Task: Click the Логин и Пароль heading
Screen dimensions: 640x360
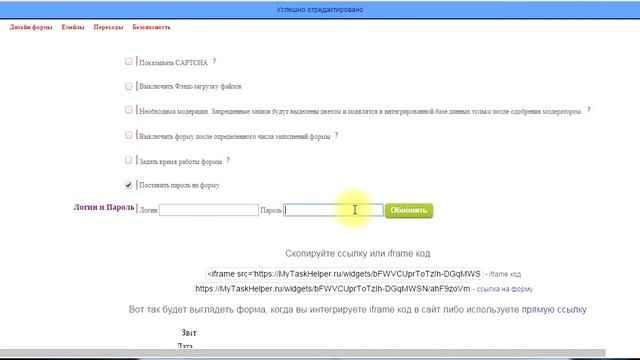Action: 104,207
